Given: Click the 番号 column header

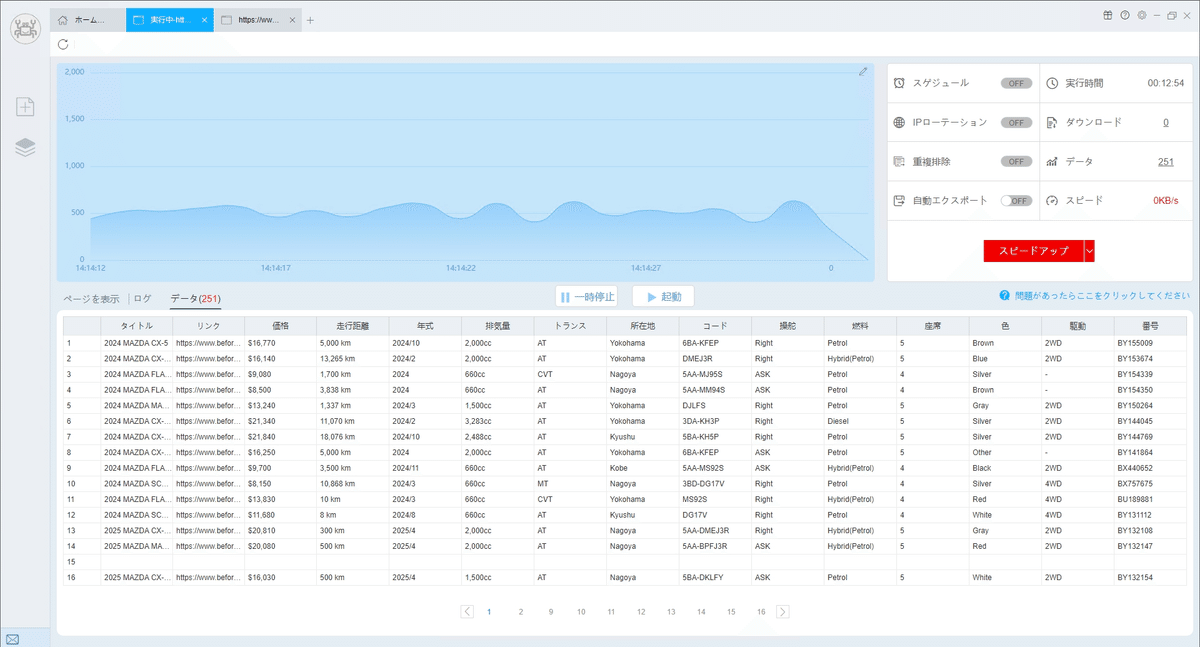Looking at the screenshot, I should click(1150, 326).
